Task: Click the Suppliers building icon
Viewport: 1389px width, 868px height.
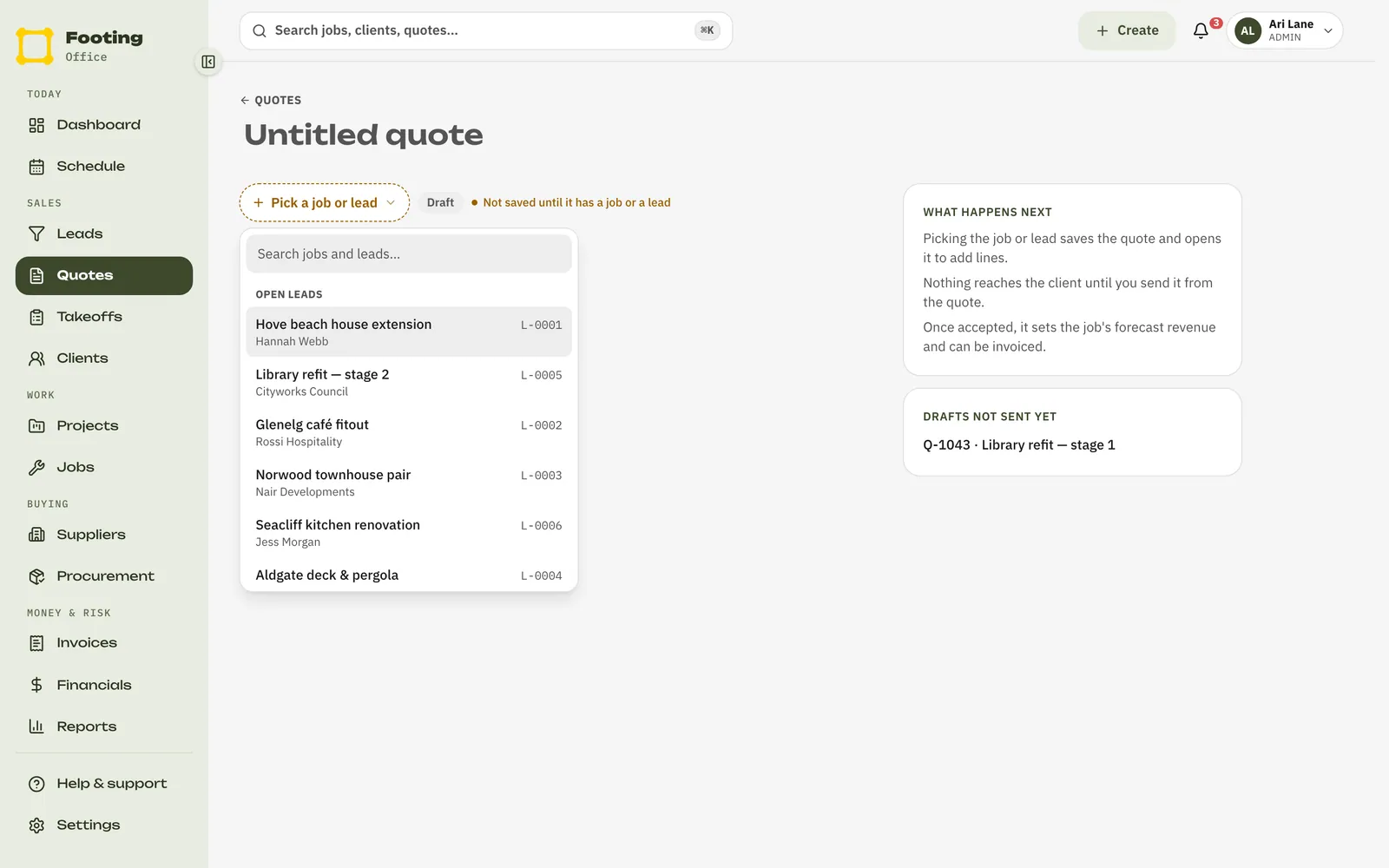Action: click(36, 535)
